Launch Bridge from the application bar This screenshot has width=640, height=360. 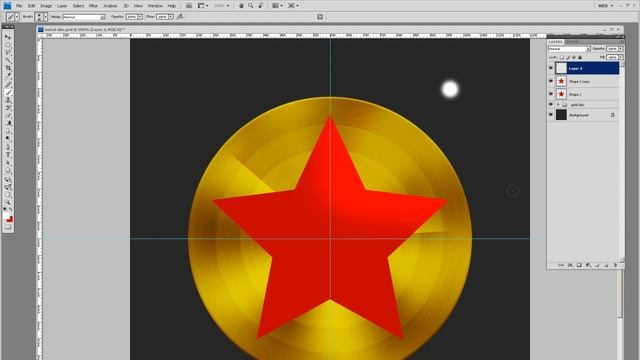click(189, 6)
